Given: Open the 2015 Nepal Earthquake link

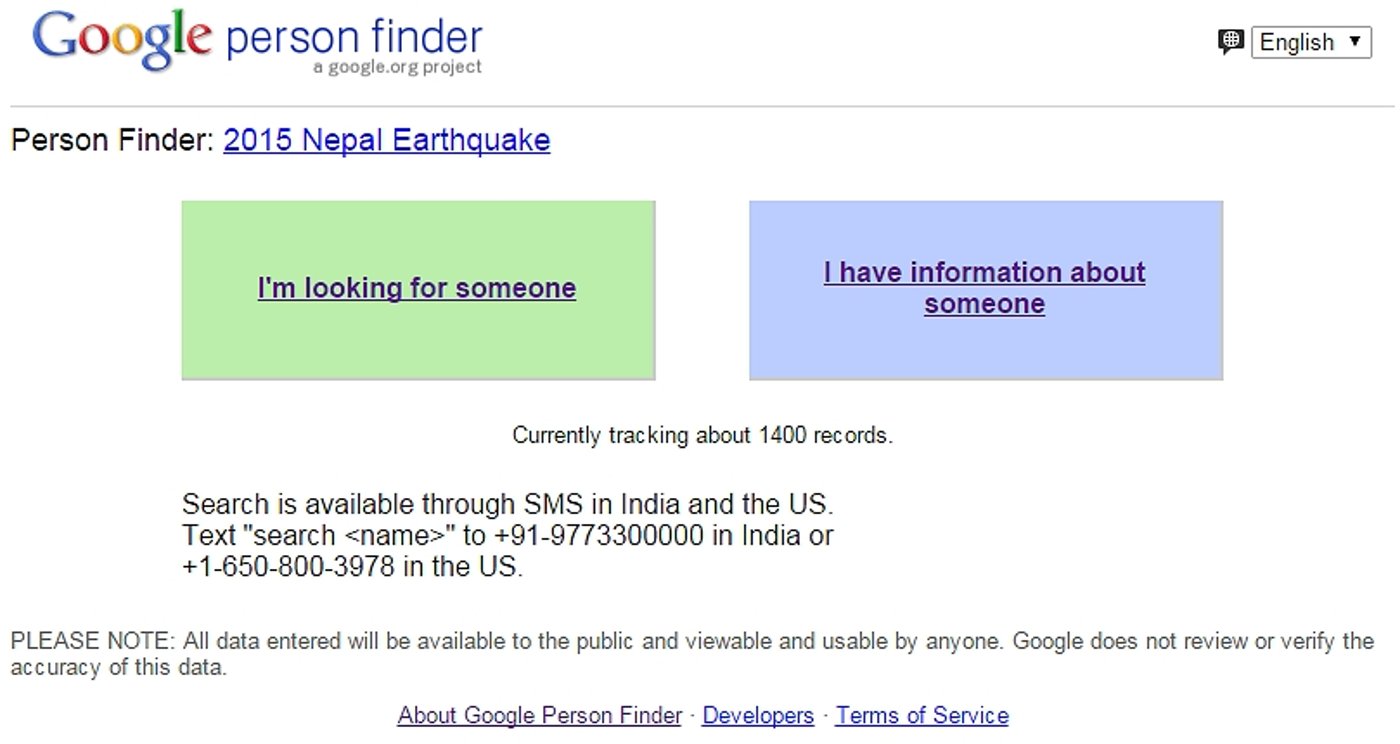Looking at the screenshot, I should click(386, 140).
